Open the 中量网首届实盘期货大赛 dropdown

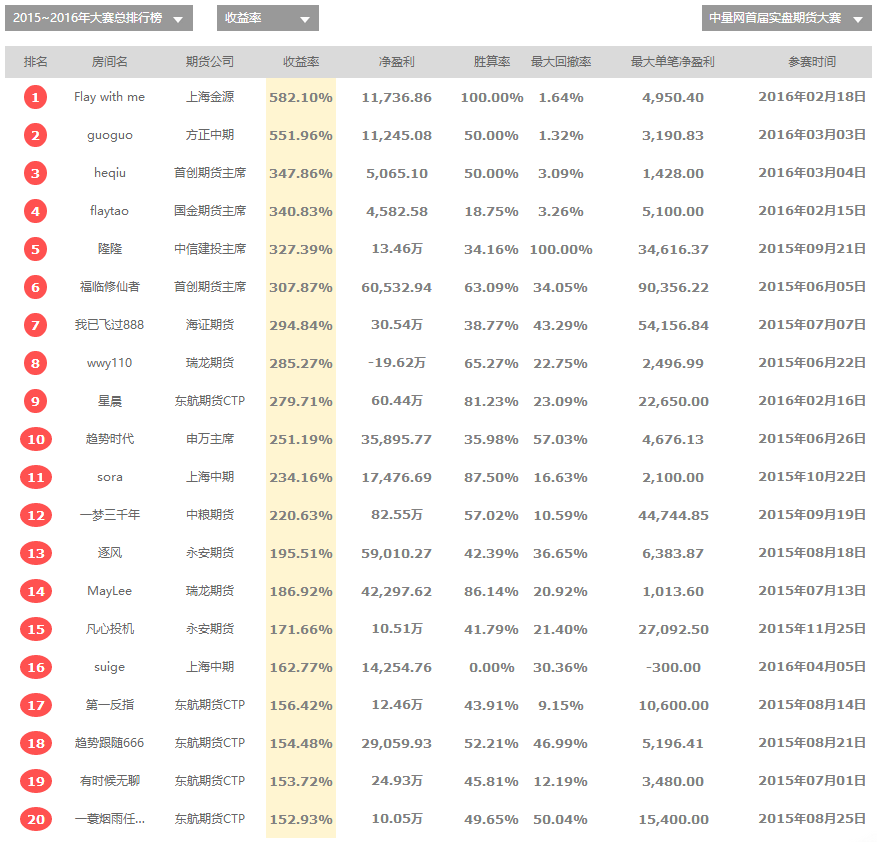pyautogui.click(x=786, y=18)
